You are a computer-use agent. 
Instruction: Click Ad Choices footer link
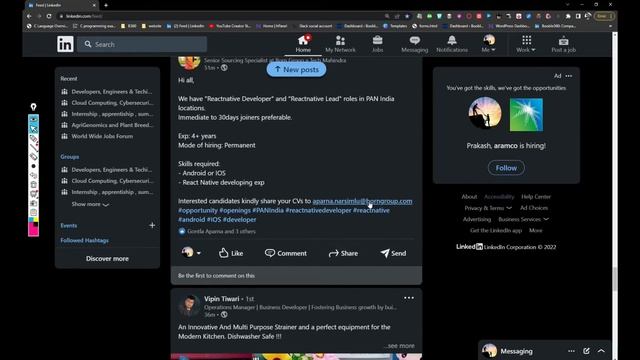tap(534, 208)
